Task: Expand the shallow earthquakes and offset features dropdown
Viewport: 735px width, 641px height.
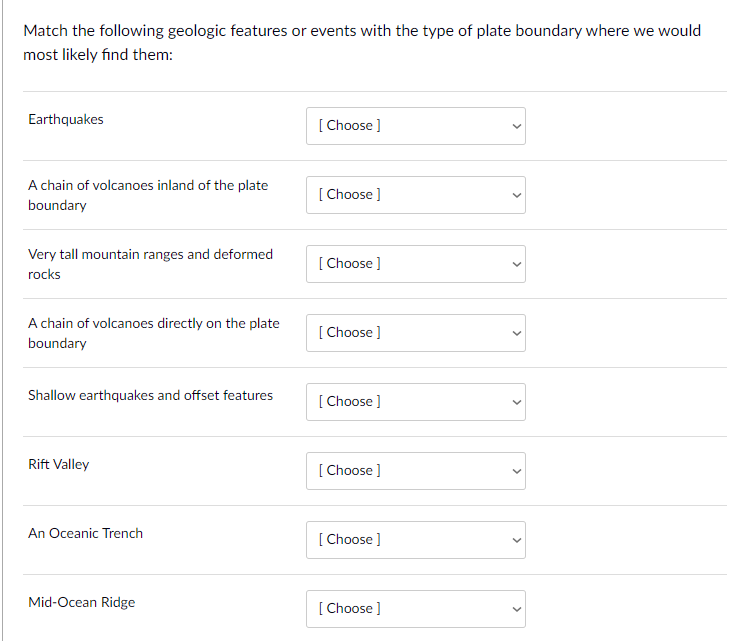Action: coord(415,402)
